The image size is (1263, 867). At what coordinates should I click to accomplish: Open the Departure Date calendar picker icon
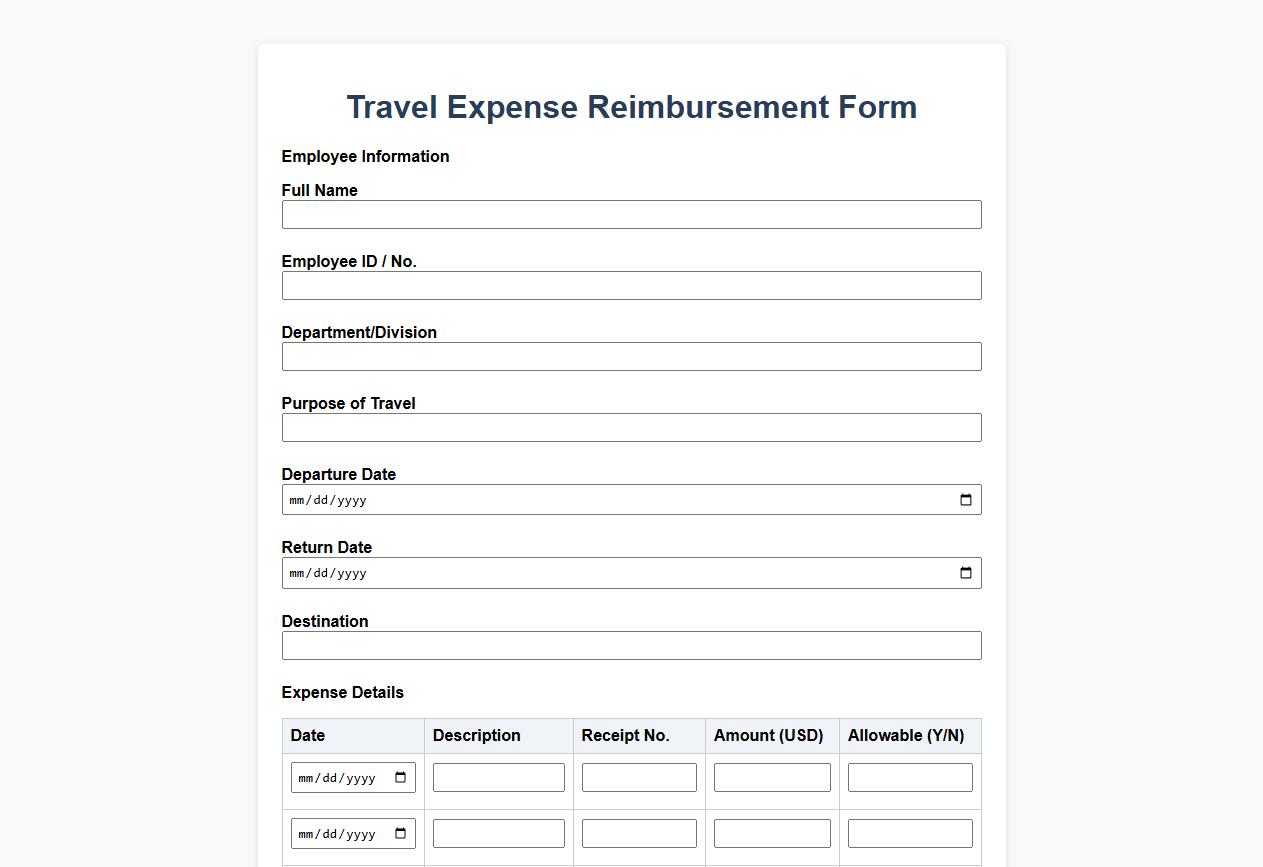pyautogui.click(x=965, y=499)
